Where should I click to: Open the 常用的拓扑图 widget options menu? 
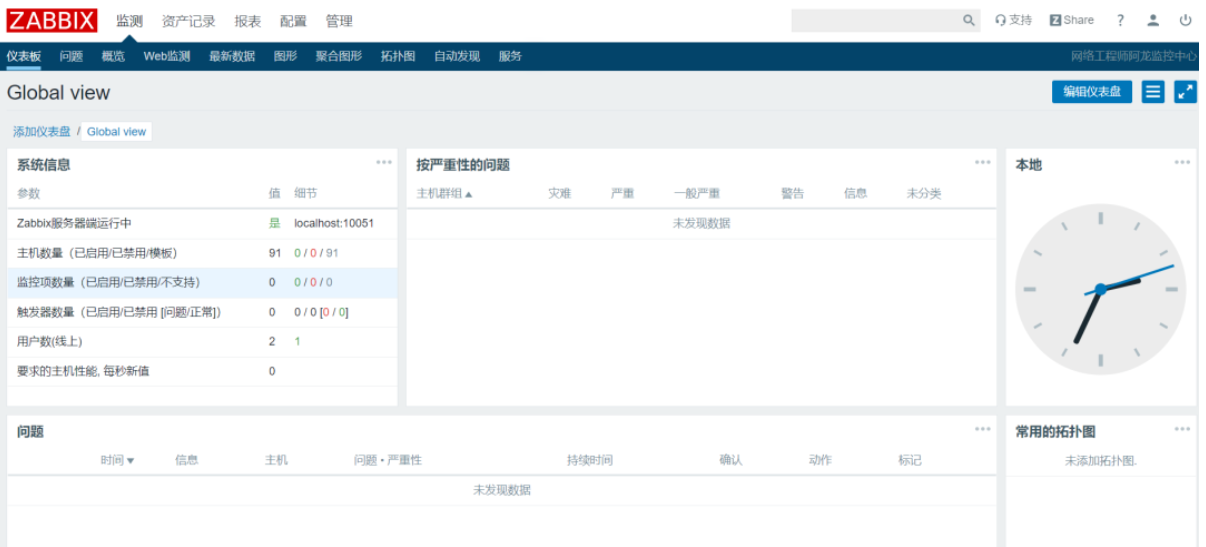tap(1183, 429)
